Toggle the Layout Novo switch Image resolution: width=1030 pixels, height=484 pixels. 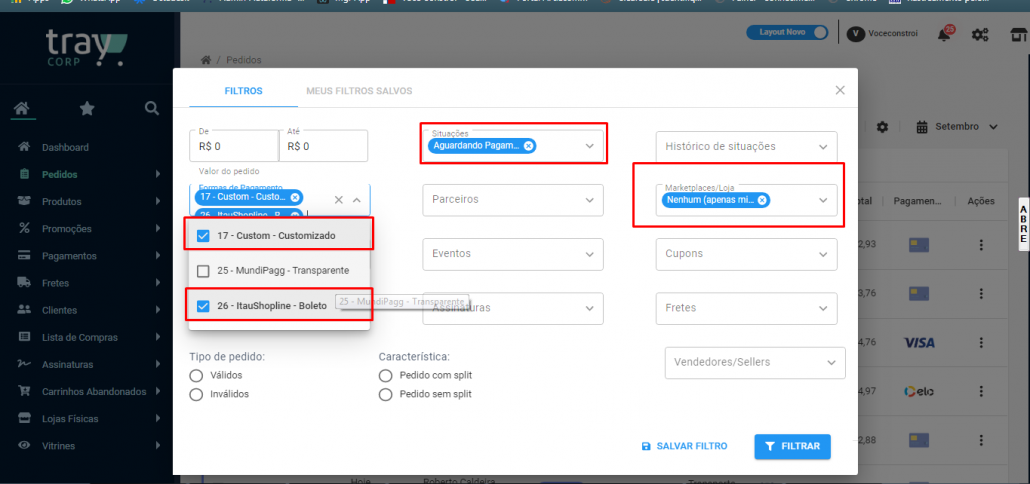click(818, 33)
